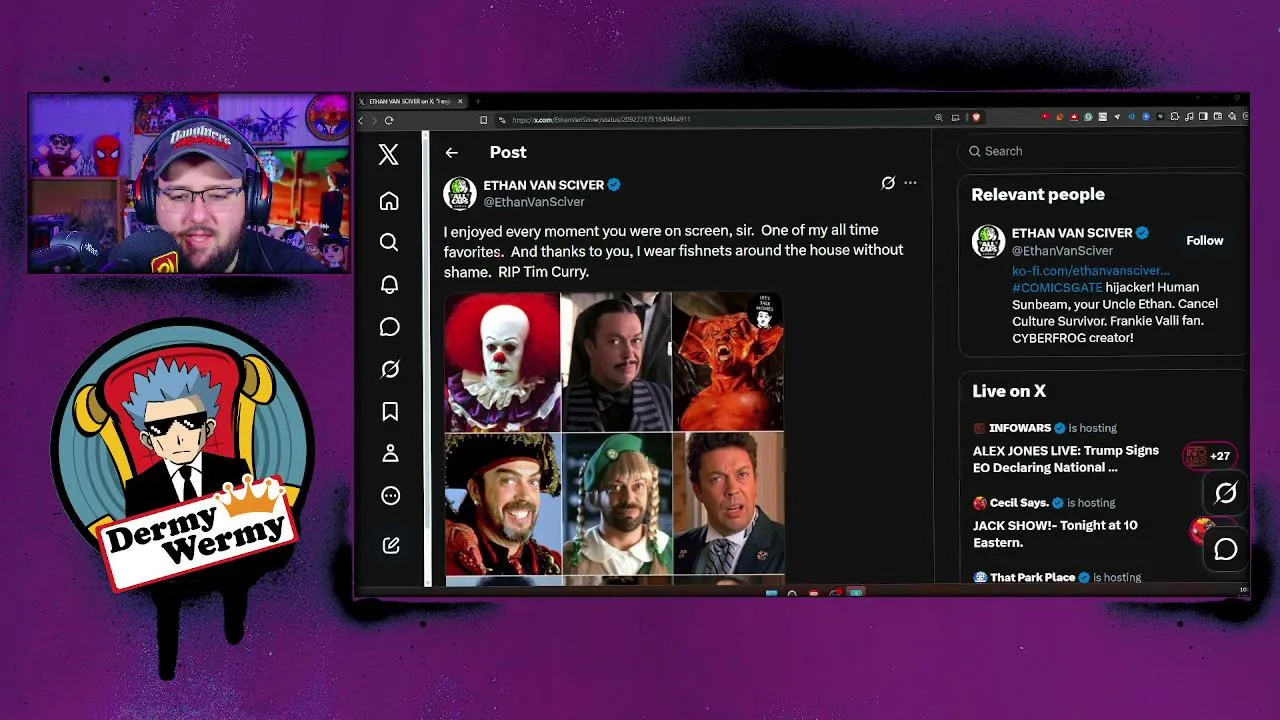Open the Pennywise clown image
1280x720 pixels.
[x=502, y=362]
